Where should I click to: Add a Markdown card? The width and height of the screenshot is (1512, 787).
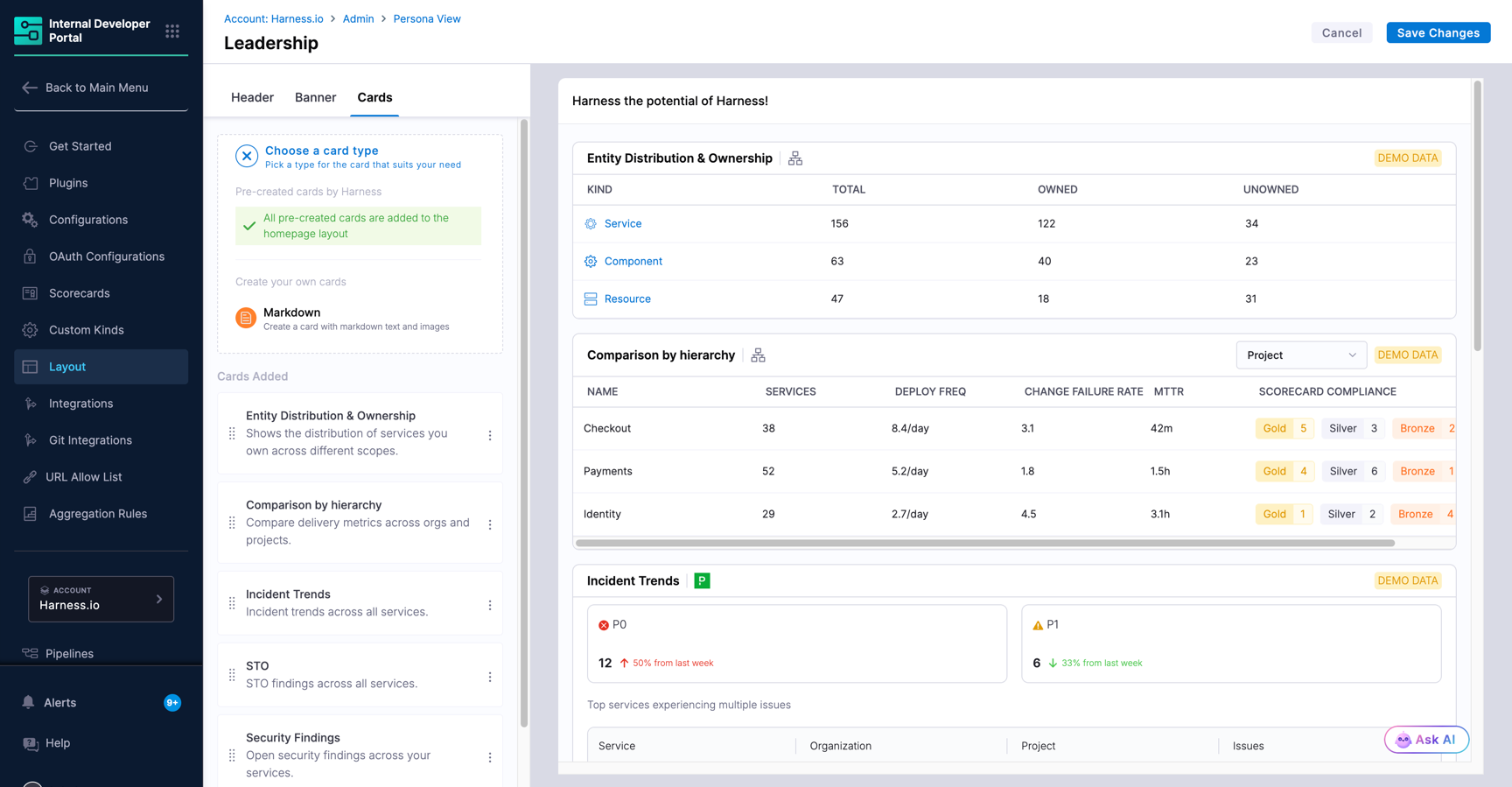coord(359,319)
